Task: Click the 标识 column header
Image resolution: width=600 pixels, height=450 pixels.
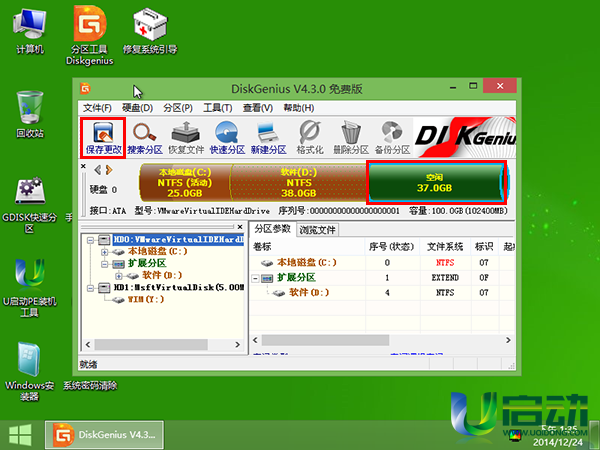Action: (484, 247)
